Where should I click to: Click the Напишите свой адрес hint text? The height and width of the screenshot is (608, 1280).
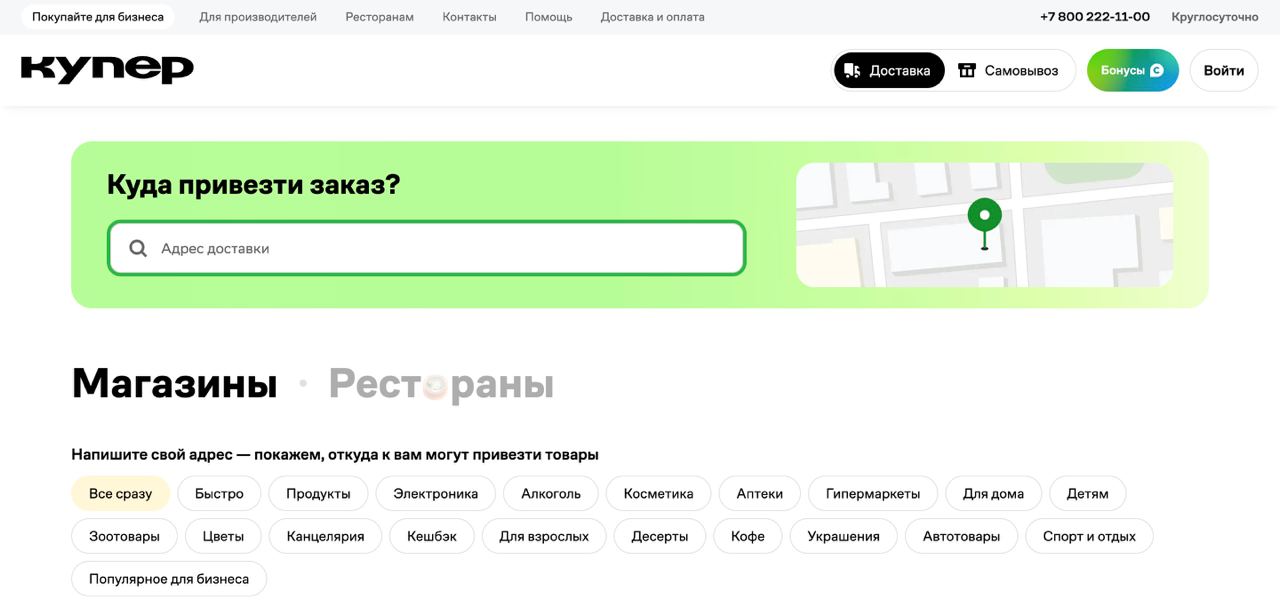(335, 455)
